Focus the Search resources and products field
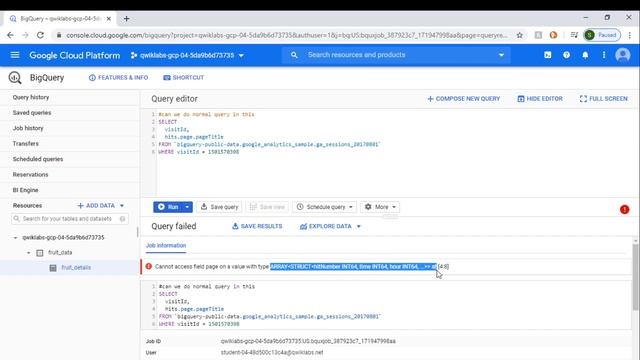The image size is (640, 360). pos(396,55)
